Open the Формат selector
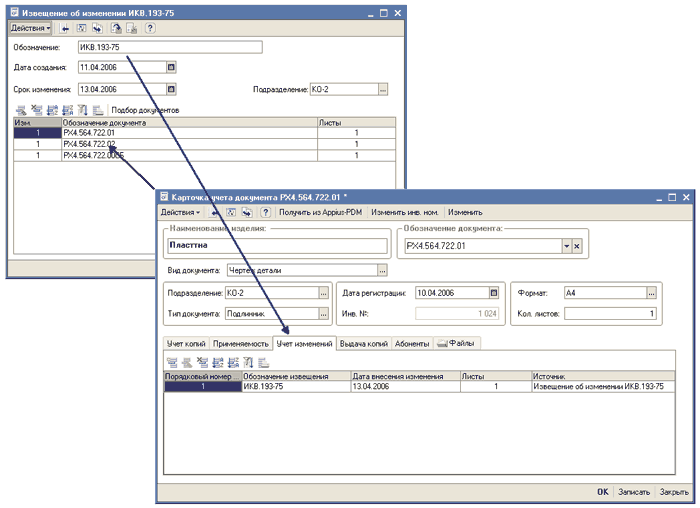The image size is (700, 508). tap(651, 293)
